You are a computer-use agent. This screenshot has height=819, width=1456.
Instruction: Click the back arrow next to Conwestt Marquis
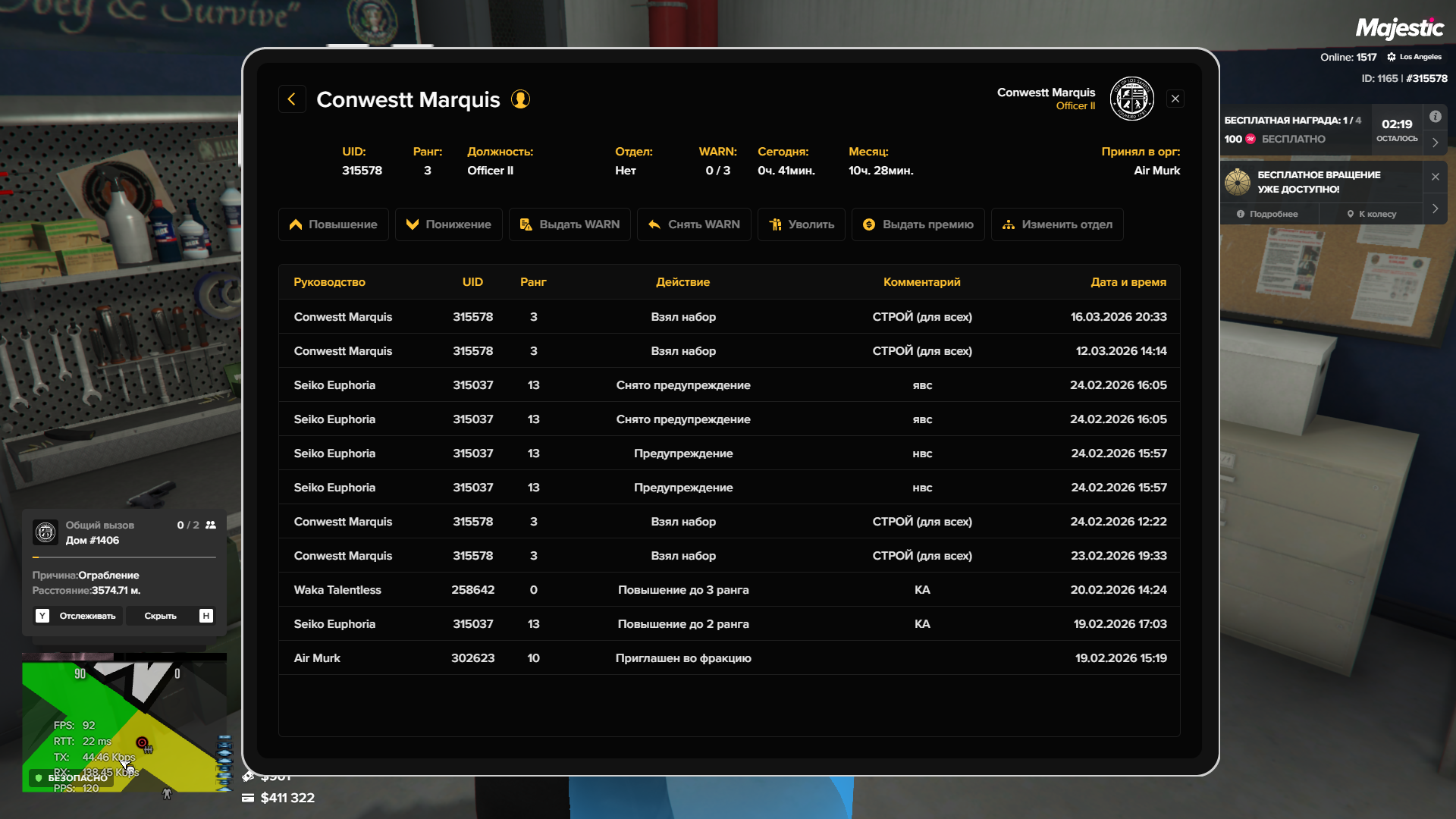click(x=292, y=99)
